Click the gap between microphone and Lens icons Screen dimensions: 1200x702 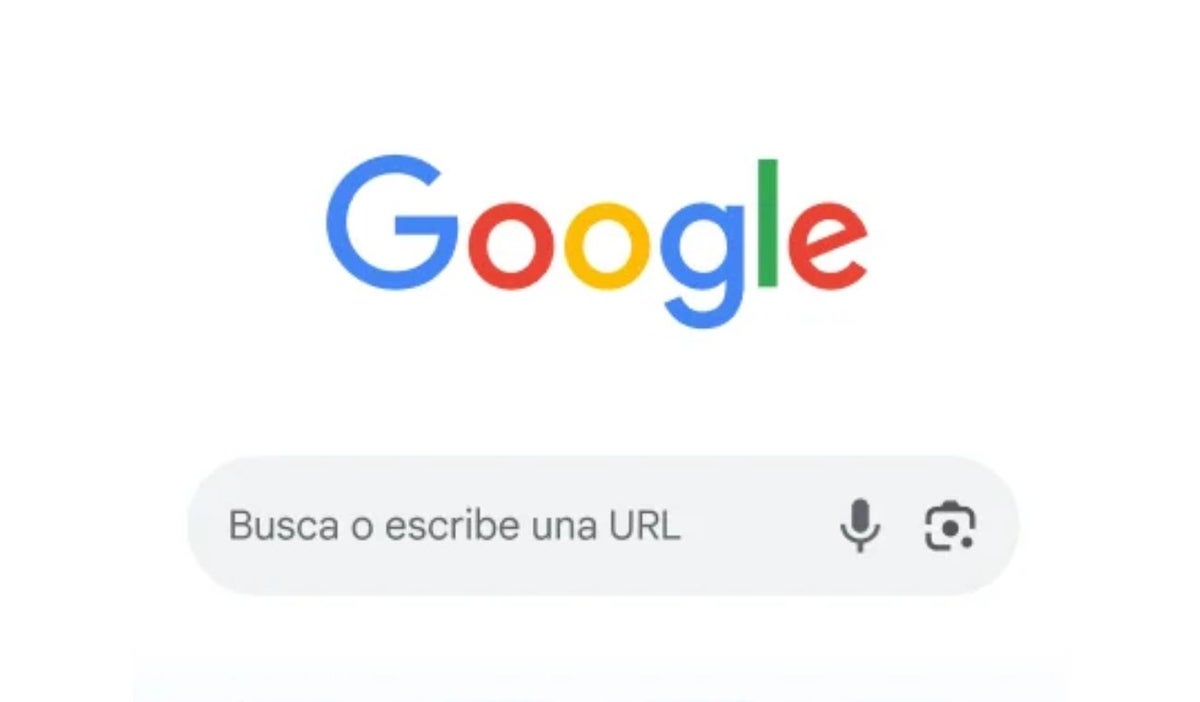click(x=902, y=526)
